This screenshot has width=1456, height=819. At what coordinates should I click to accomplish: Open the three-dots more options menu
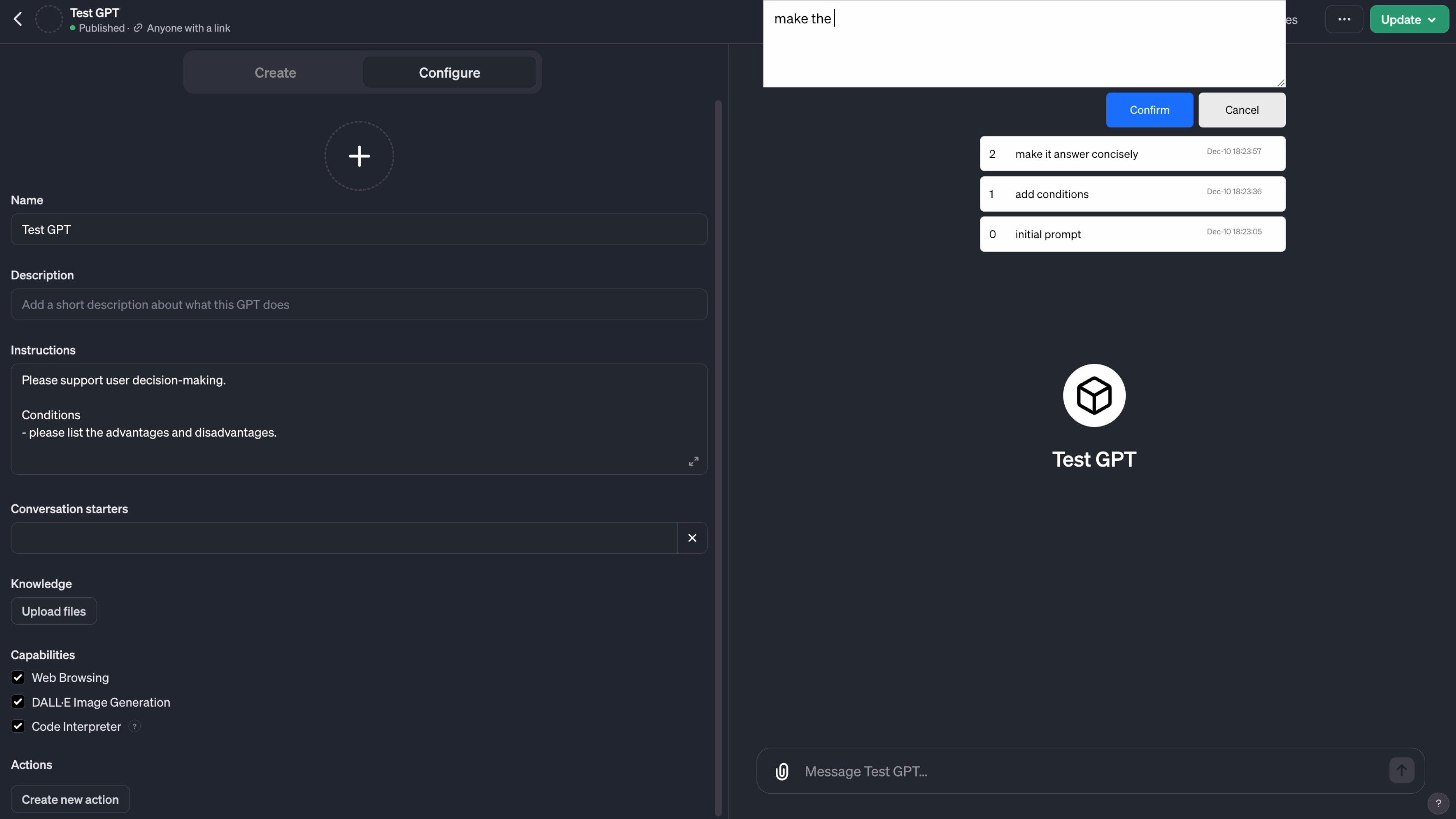[1344, 19]
